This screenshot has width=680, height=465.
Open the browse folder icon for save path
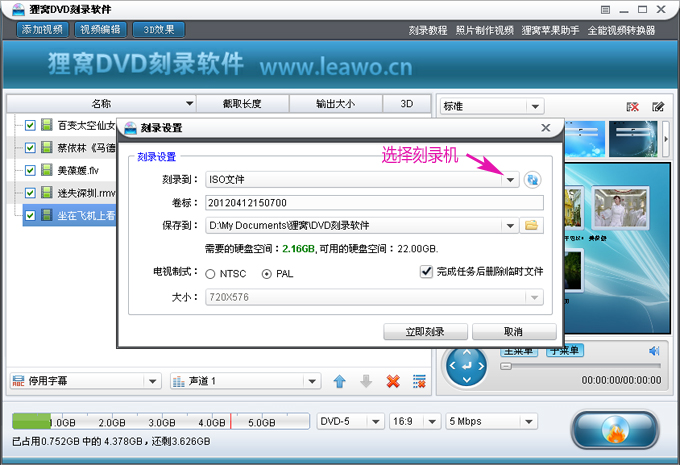coord(531,225)
